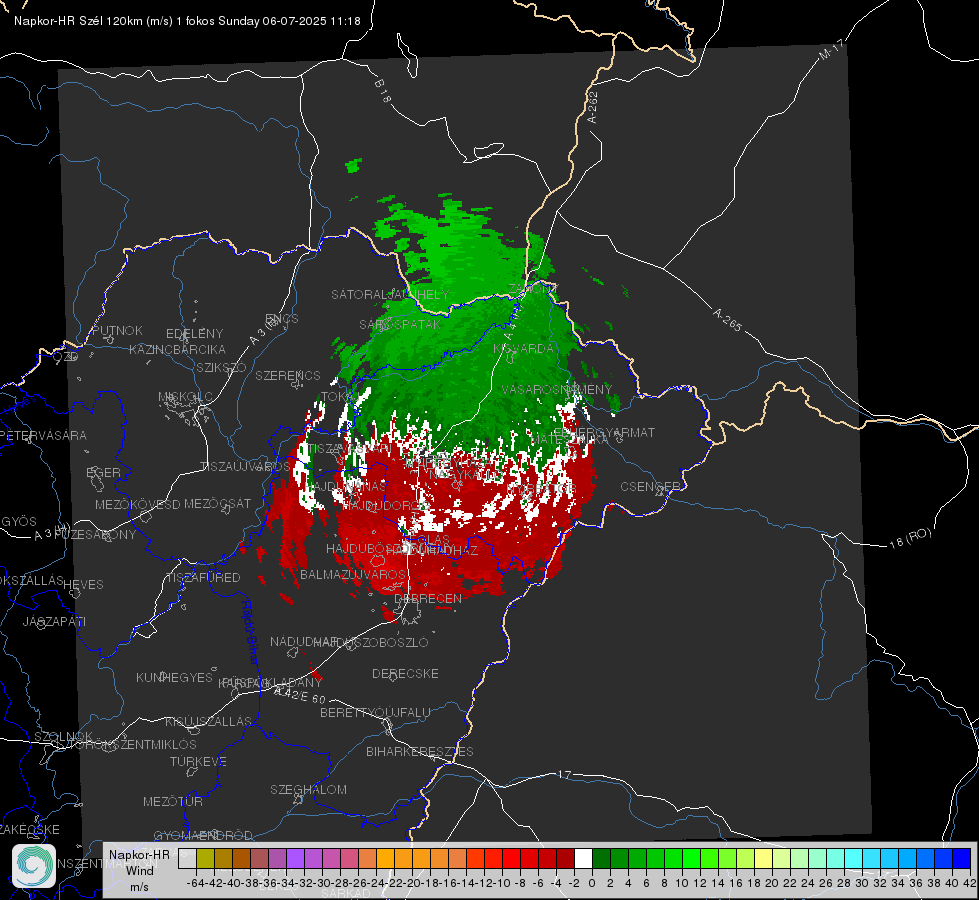The height and width of the screenshot is (900, 979).
Task: Click the 'A42/E 60' road label
Action: (x=300, y=695)
